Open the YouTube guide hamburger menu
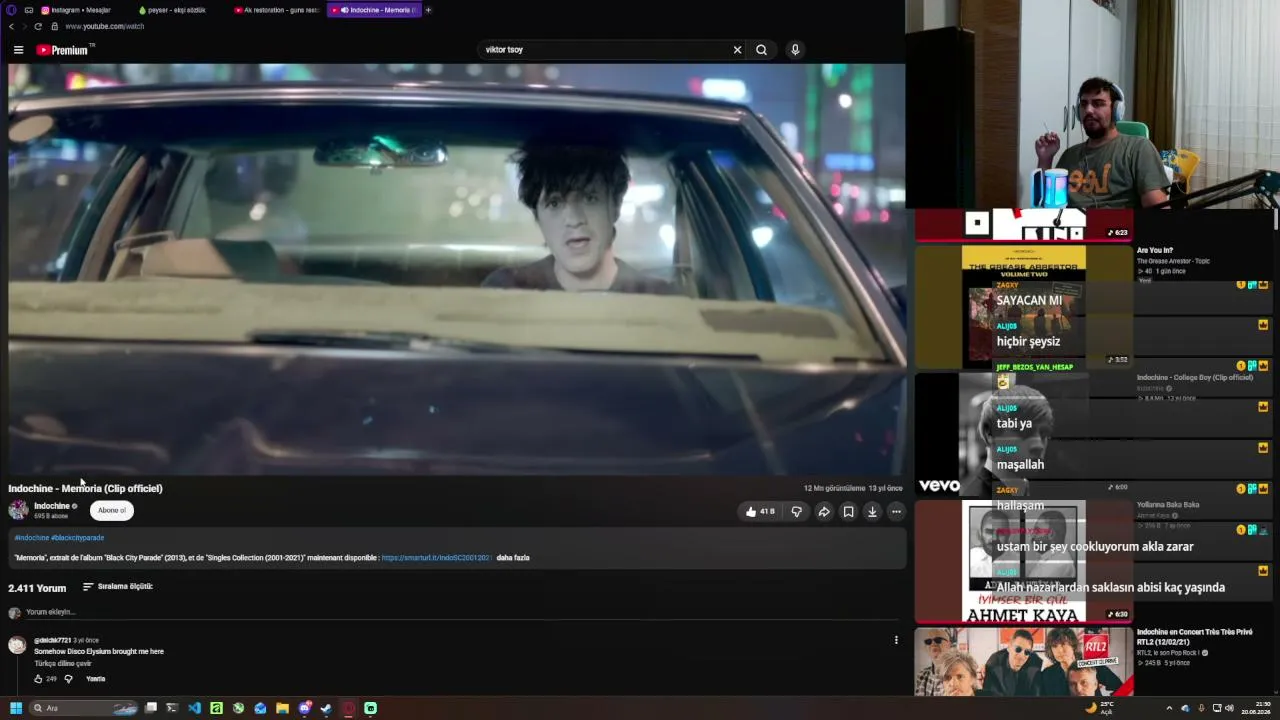 [x=18, y=50]
